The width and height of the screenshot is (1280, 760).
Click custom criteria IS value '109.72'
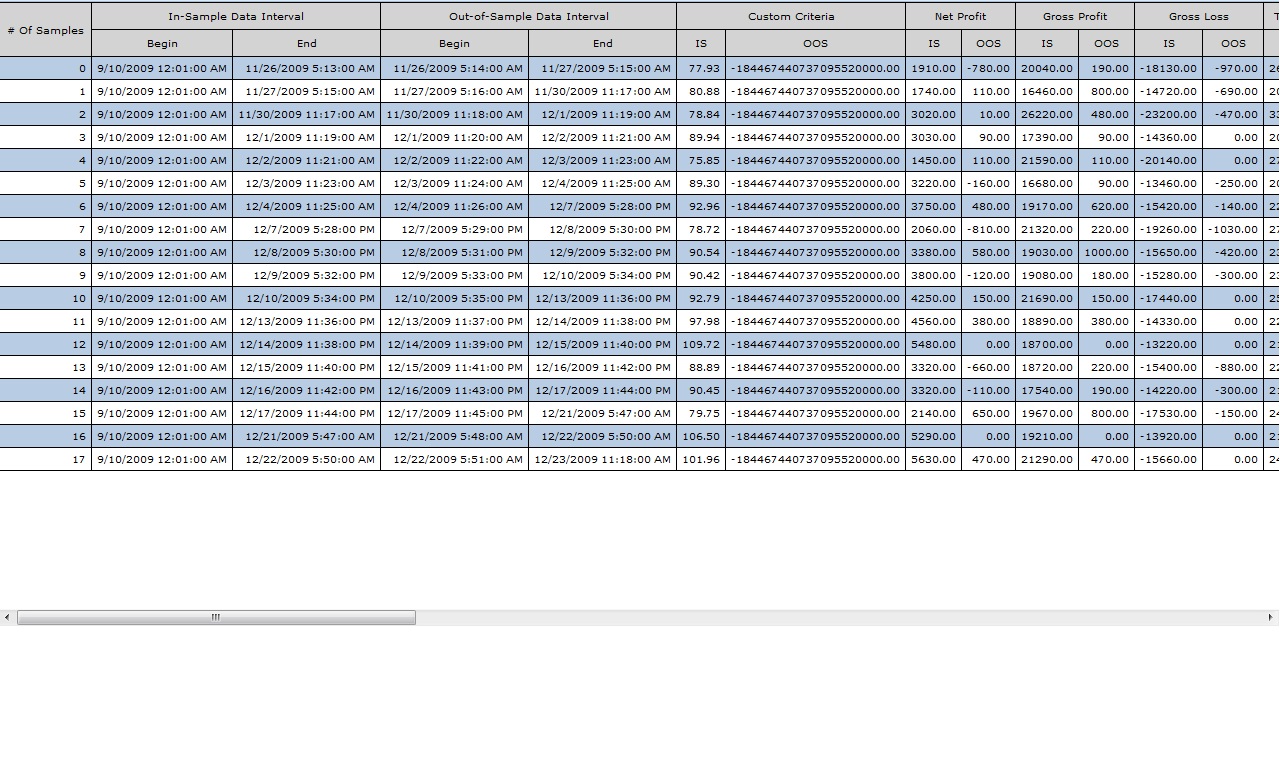(701, 344)
